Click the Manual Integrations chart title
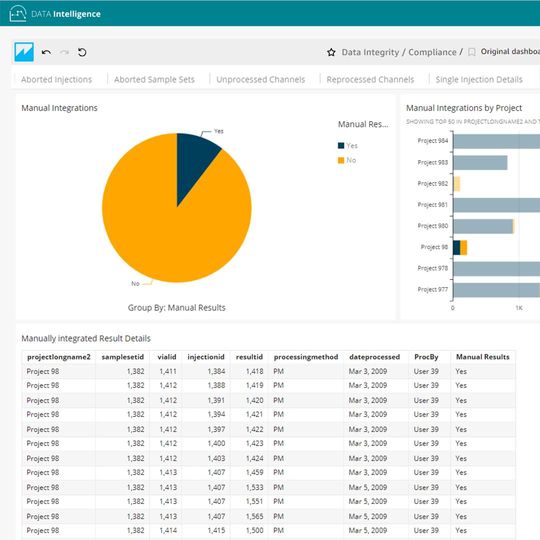This screenshot has width=540, height=540. coord(59,108)
